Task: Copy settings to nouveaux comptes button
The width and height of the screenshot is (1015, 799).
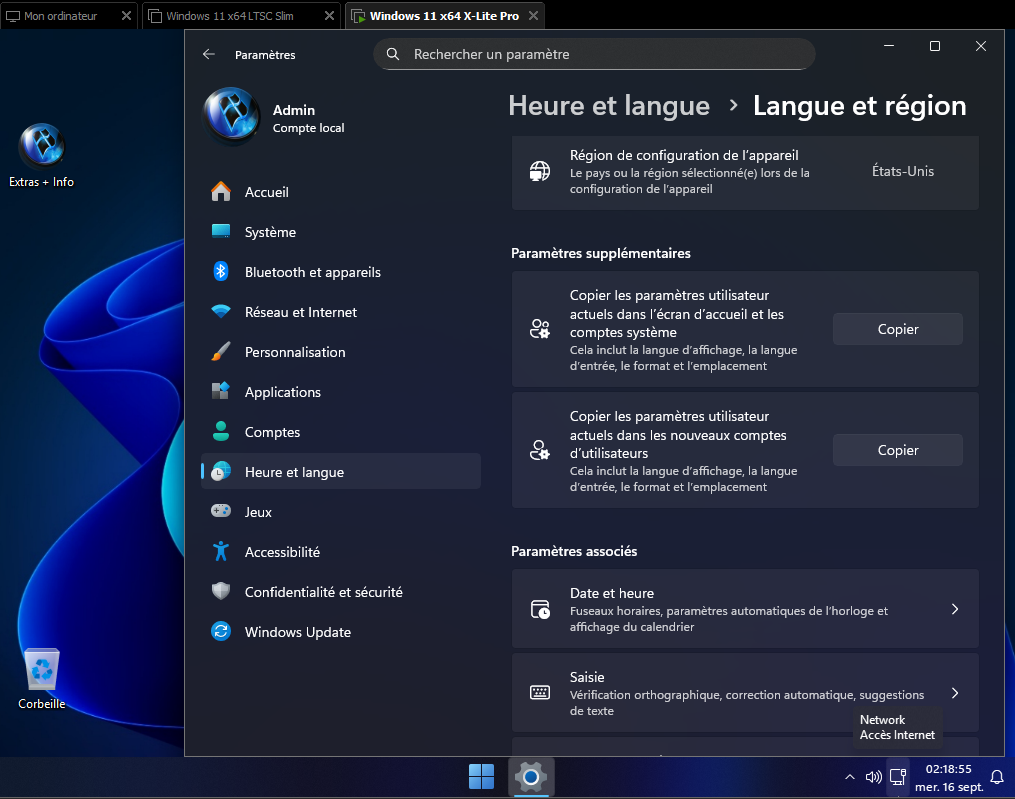Action: click(x=897, y=450)
